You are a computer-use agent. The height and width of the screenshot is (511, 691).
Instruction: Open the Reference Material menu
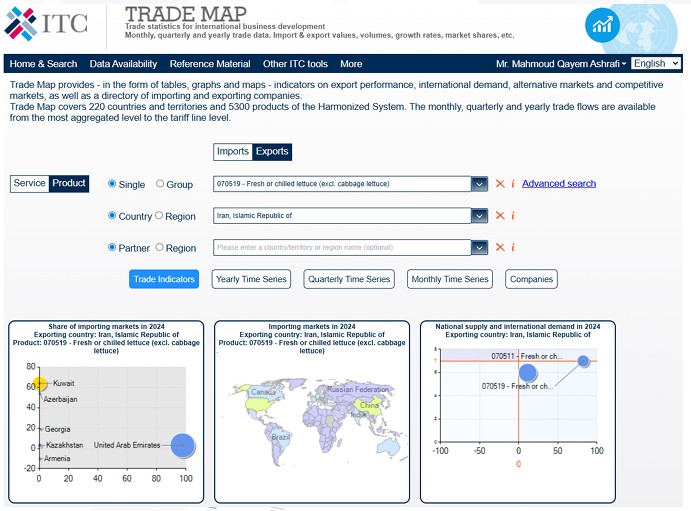click(210, 64)
